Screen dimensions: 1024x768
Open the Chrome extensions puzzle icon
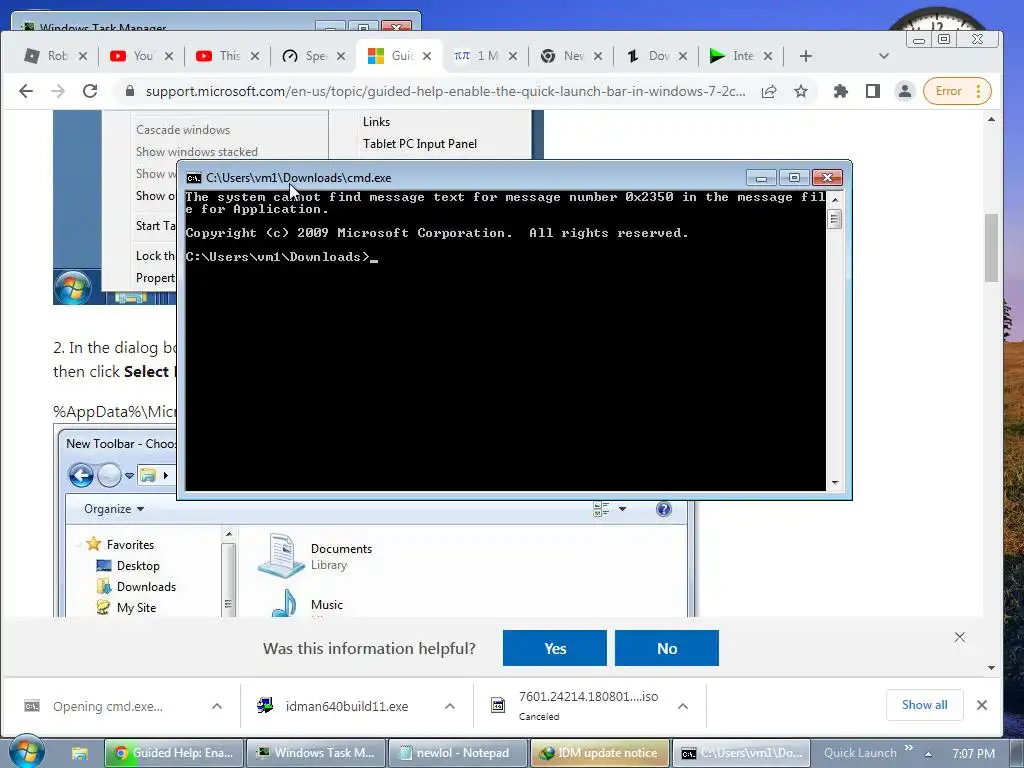[x=841, y=91]
